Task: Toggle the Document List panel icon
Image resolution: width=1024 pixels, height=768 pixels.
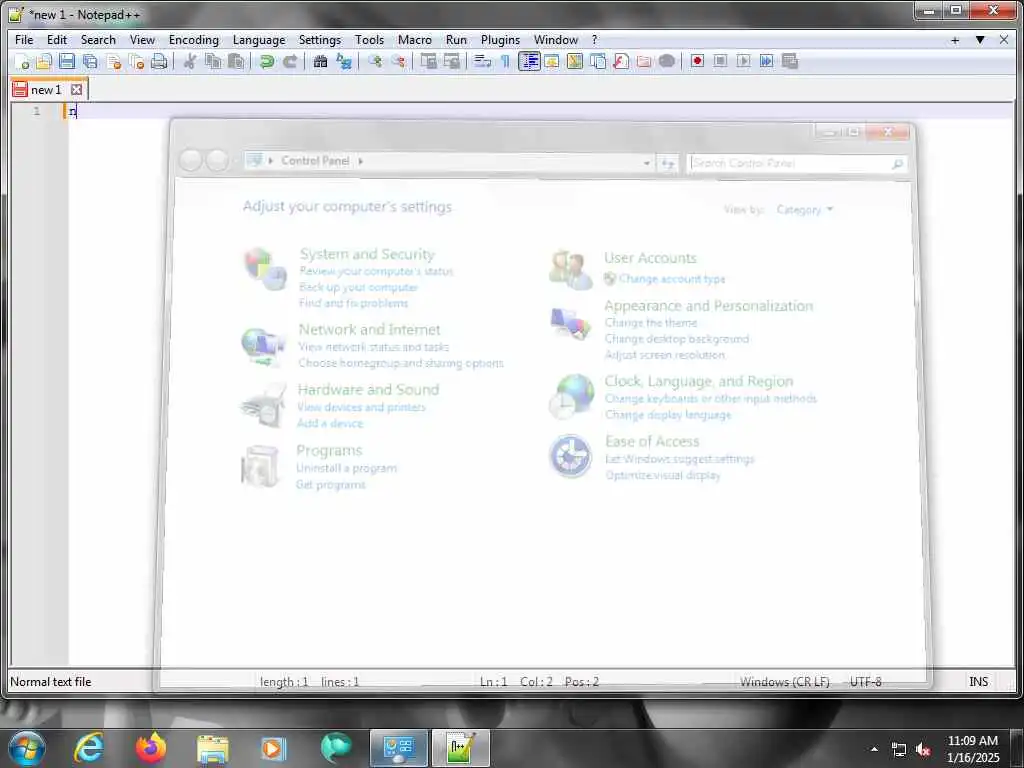Action: [598, 61]
